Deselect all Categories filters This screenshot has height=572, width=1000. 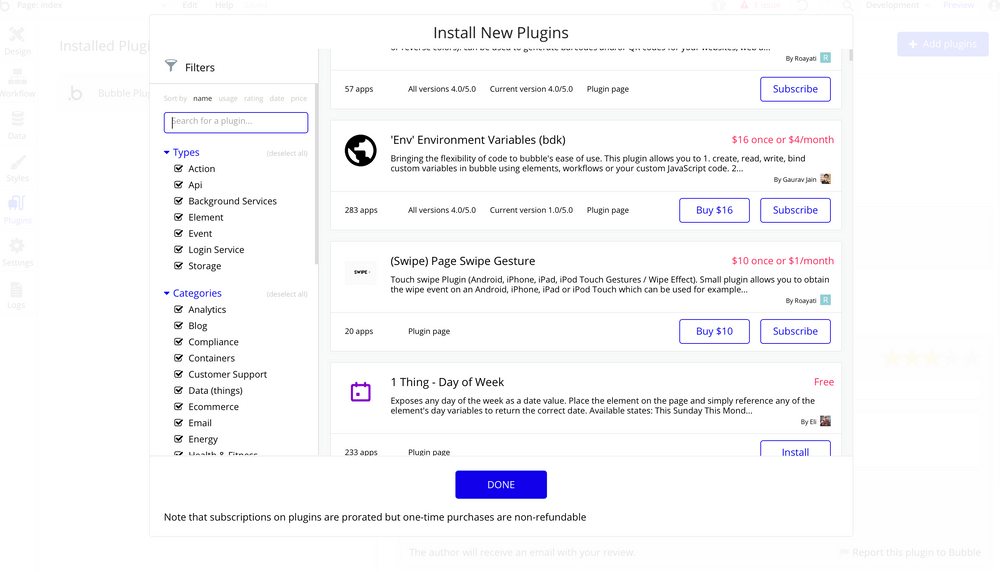click(287, 294)
